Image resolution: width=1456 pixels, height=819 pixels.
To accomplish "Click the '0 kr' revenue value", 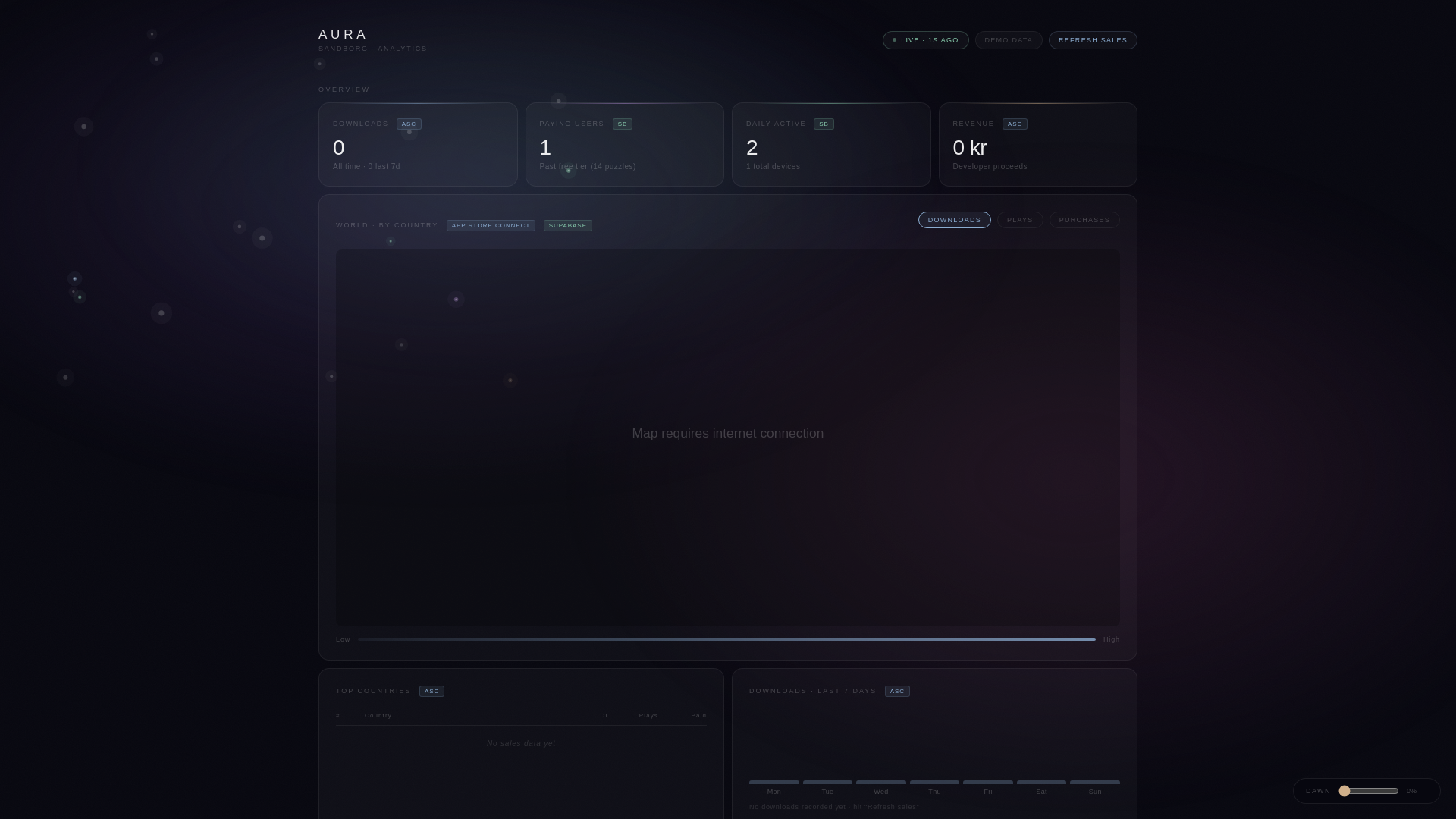I will point(970,148).
